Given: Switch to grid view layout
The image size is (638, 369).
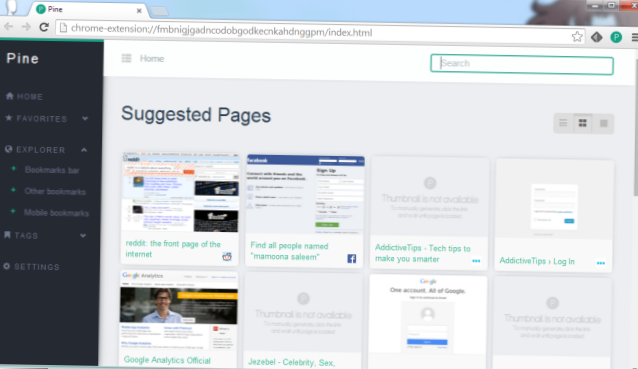Looking at the screenshot, I should click(x=583, y=123).
